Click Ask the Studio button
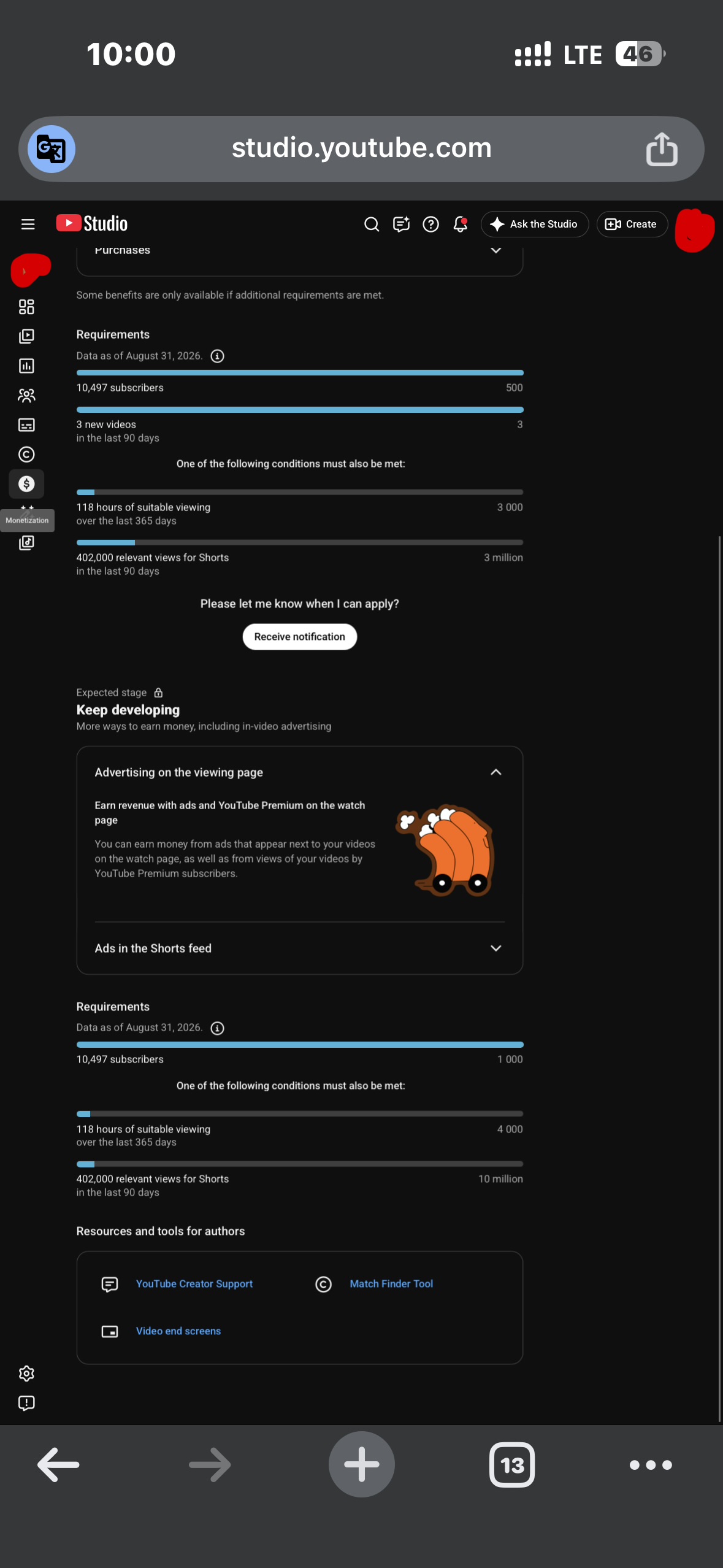The image size is (723, 1568). point(535,224)
